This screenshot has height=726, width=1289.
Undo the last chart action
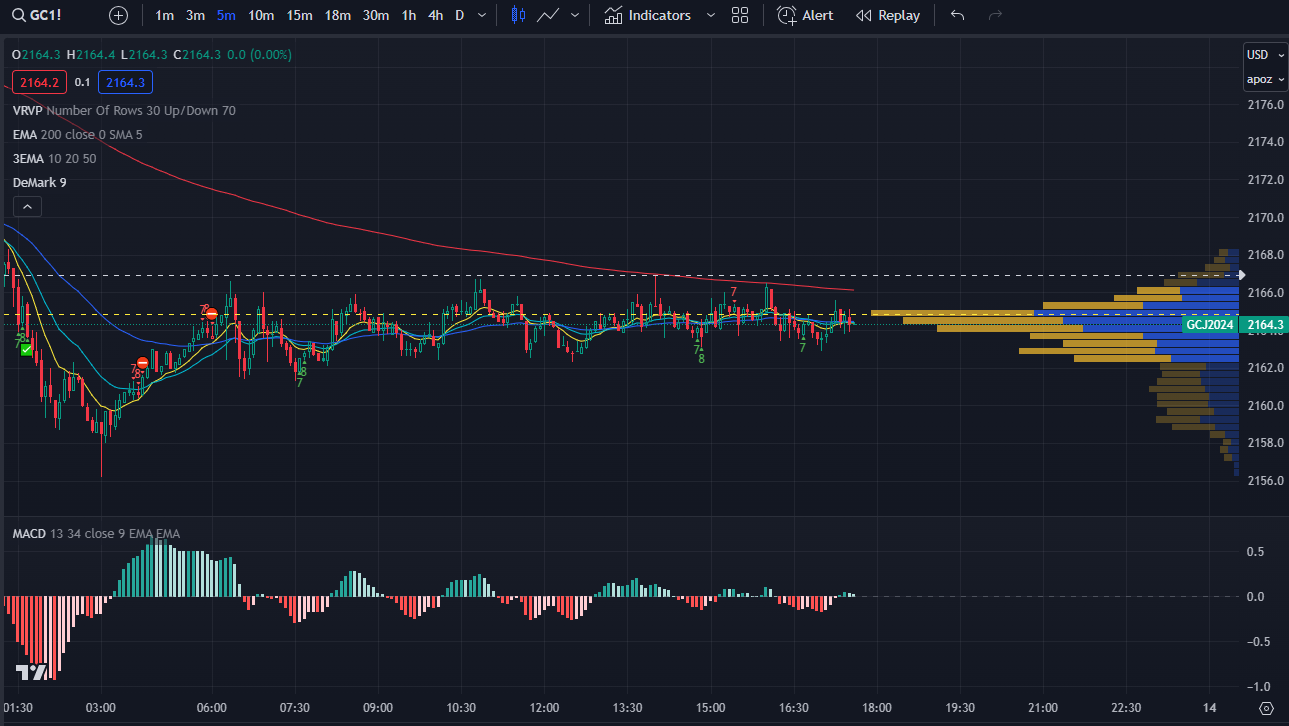pyautogui.click(x=957, y=15)
